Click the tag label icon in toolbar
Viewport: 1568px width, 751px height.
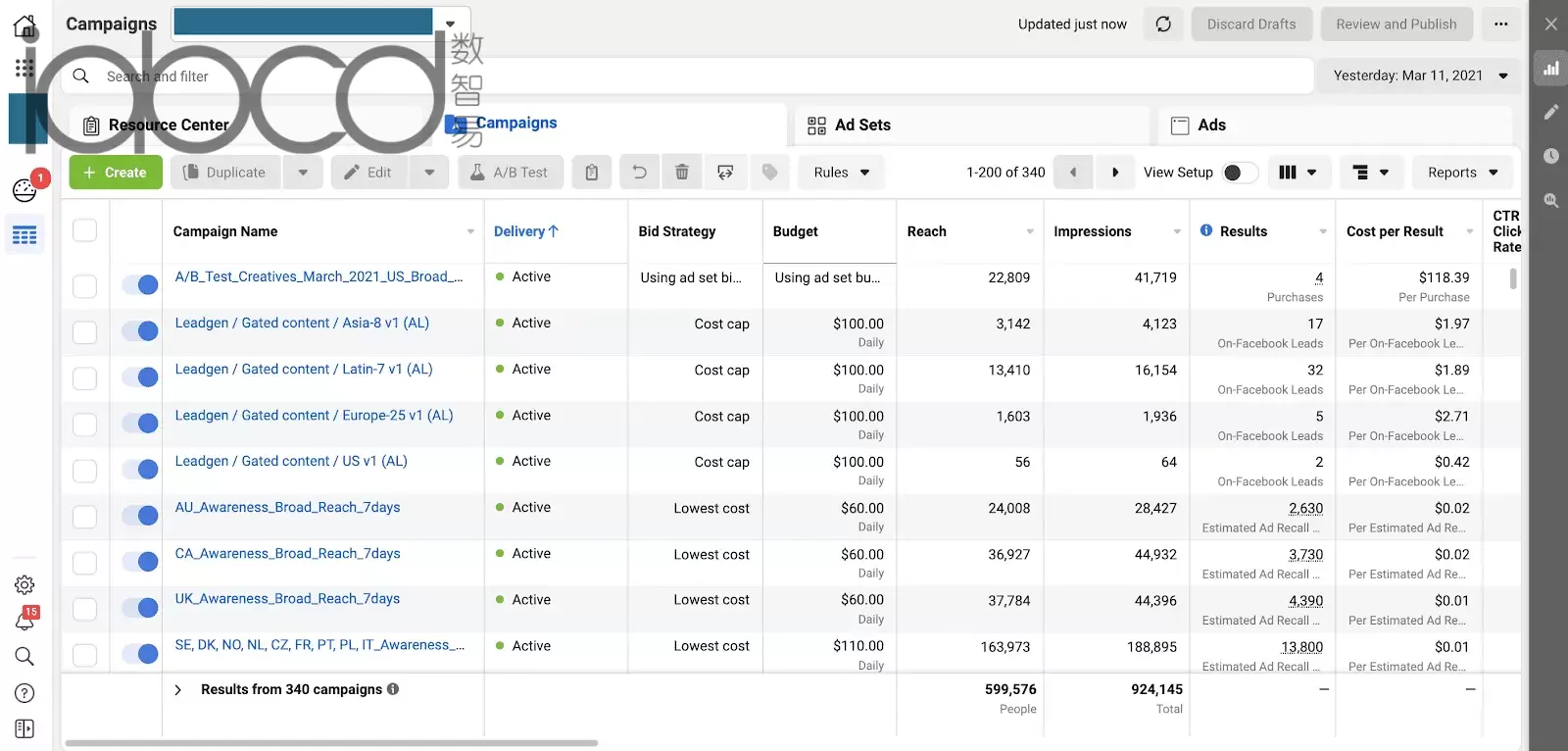[769, 173]
